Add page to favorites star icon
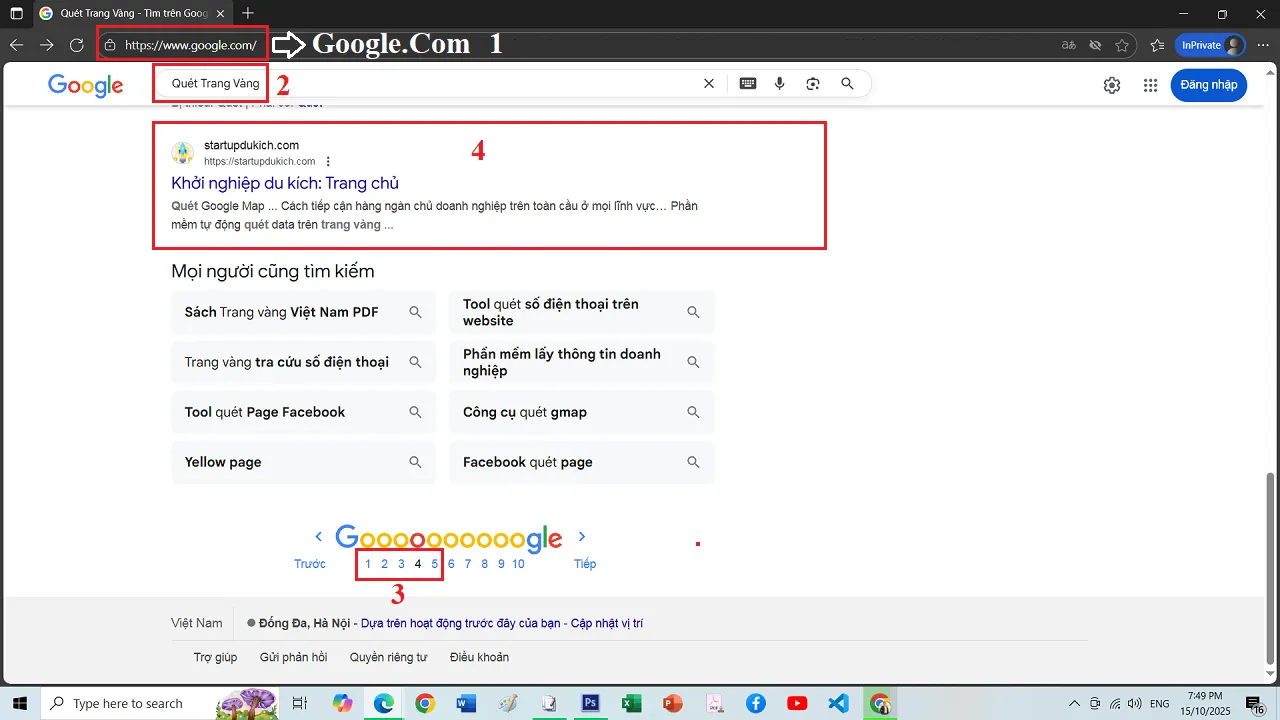This screenshot has width=1280, height=720. (1122, 45)
